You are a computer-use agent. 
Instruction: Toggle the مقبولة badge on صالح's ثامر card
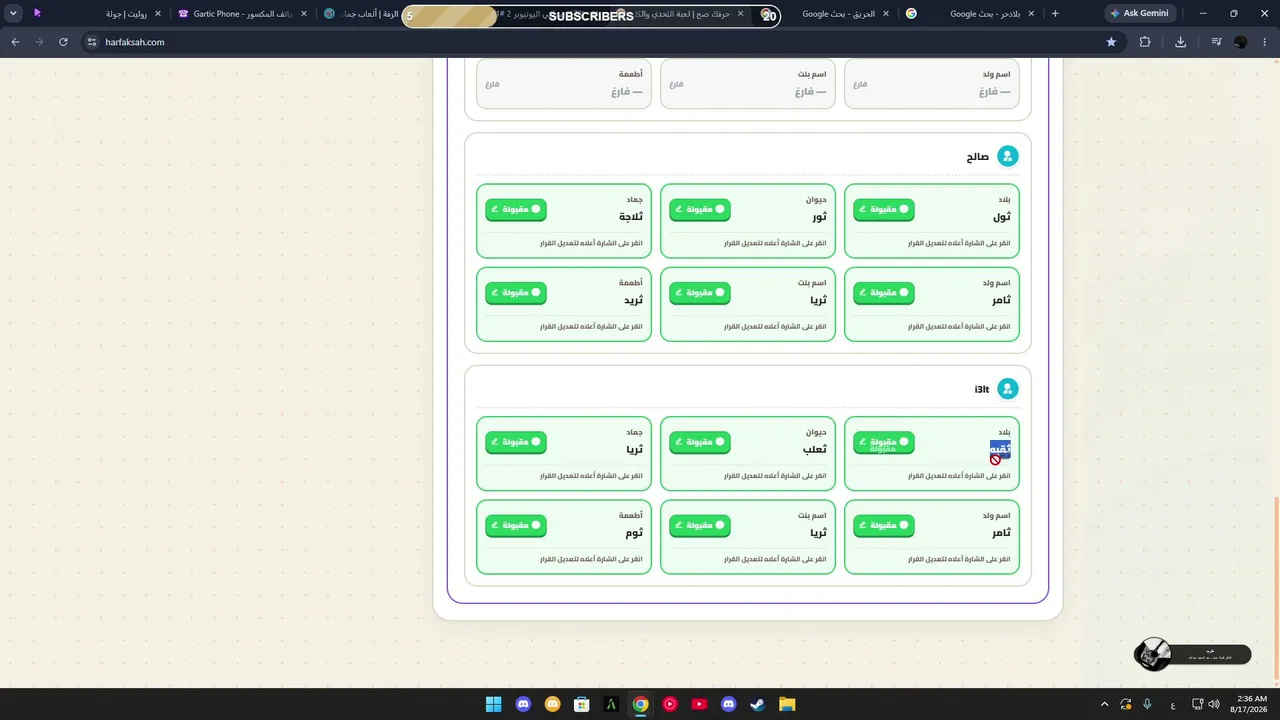tap(884, 293)
